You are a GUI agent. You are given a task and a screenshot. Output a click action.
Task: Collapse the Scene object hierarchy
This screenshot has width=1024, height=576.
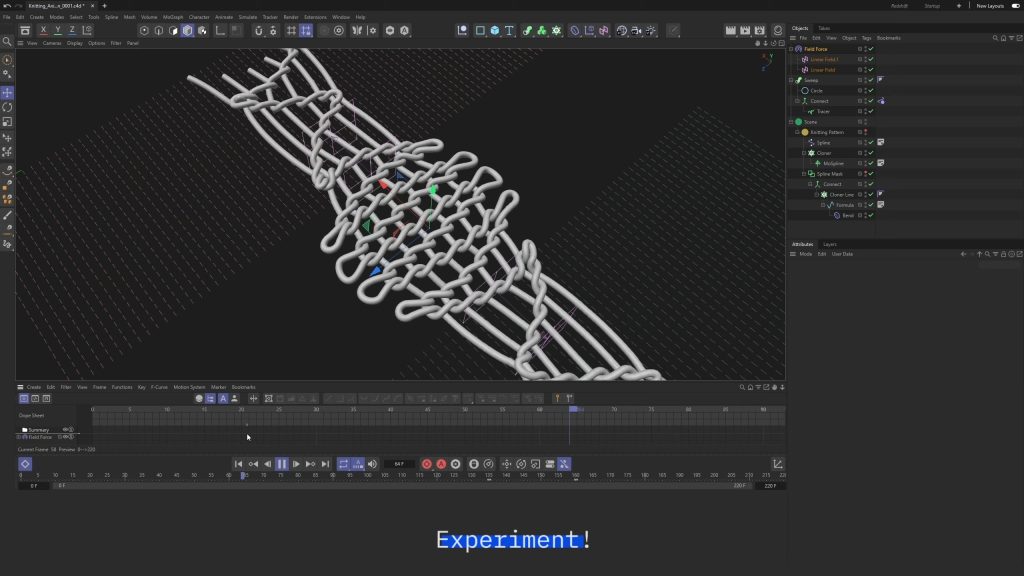point(792,122)
